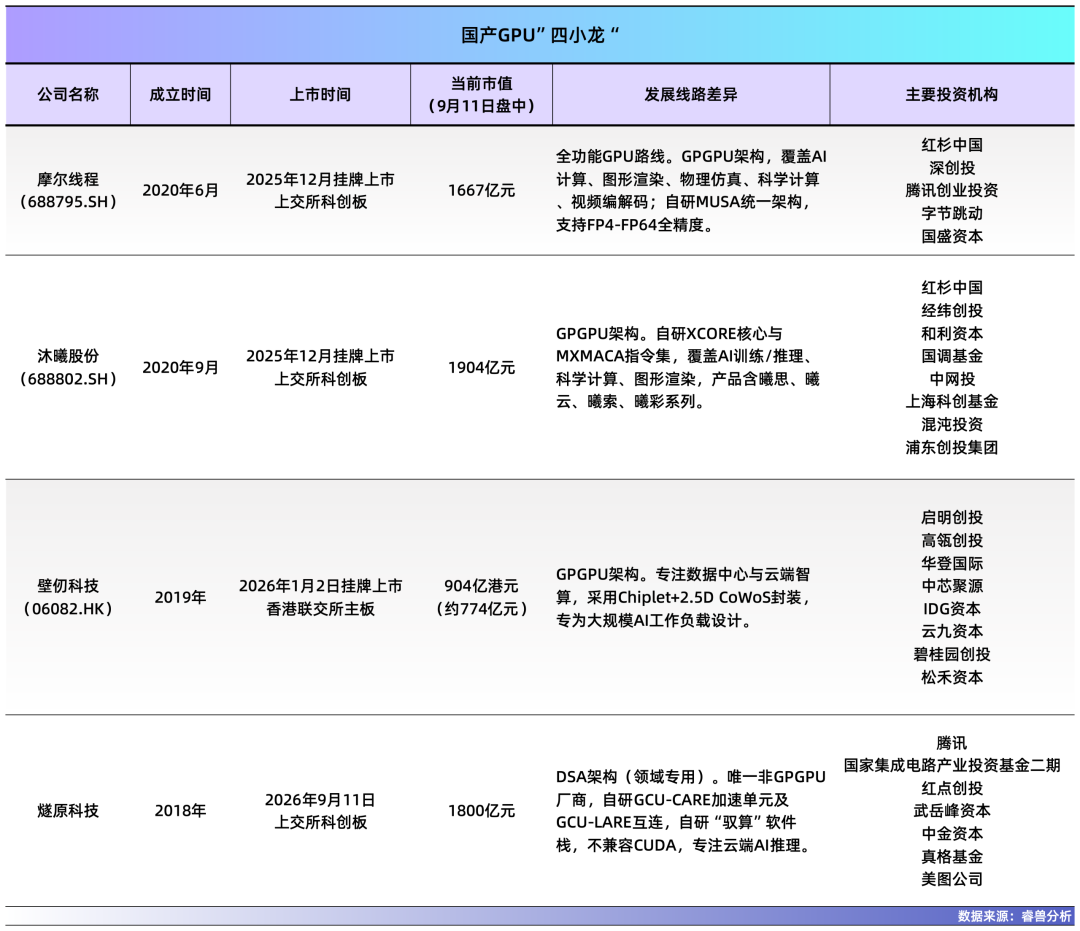
Task: Click investor 华登国际
Action: [x=952, y=563]
